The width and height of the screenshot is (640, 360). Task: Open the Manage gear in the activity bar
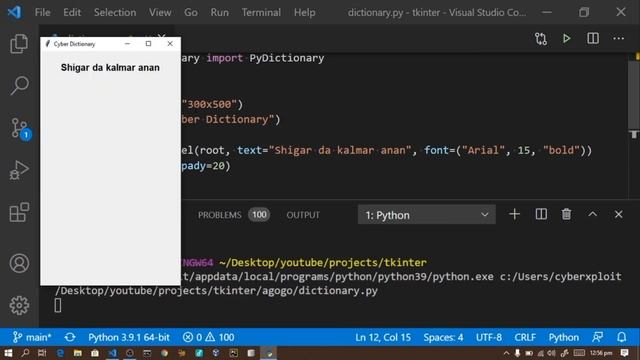(x=19, y=305)
